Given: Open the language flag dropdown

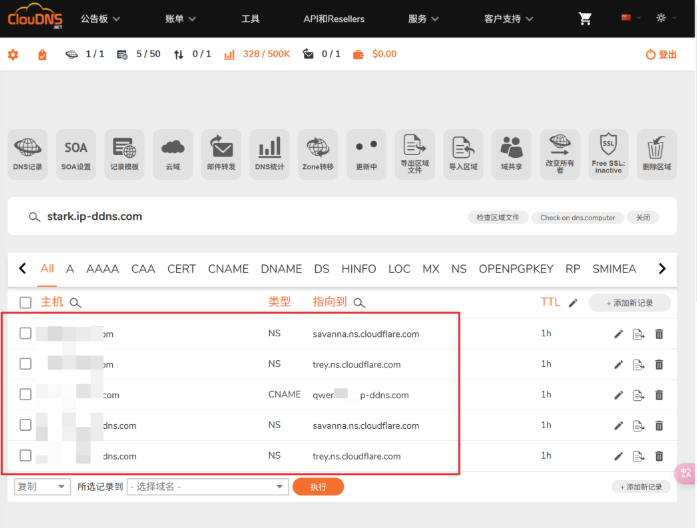Looking at the screenshot, I should (631, 18).
